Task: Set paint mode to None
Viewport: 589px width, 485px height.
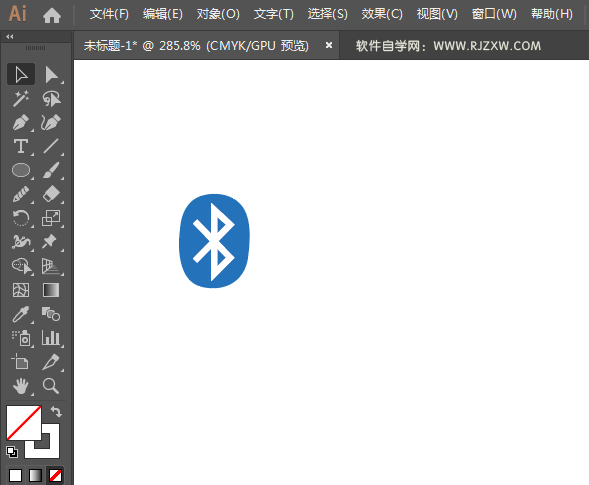Action: coord(56,476)
